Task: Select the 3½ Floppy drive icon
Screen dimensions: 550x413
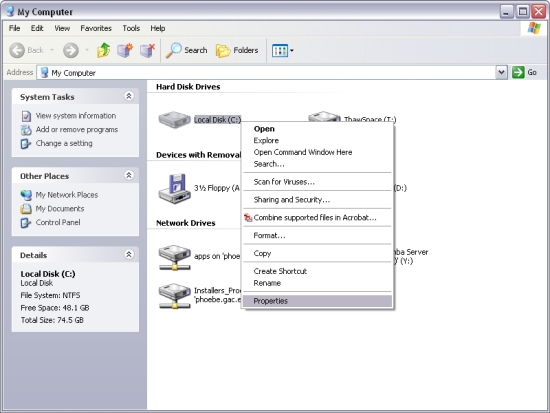Action: pyautogui.click(x=174, y=188)
